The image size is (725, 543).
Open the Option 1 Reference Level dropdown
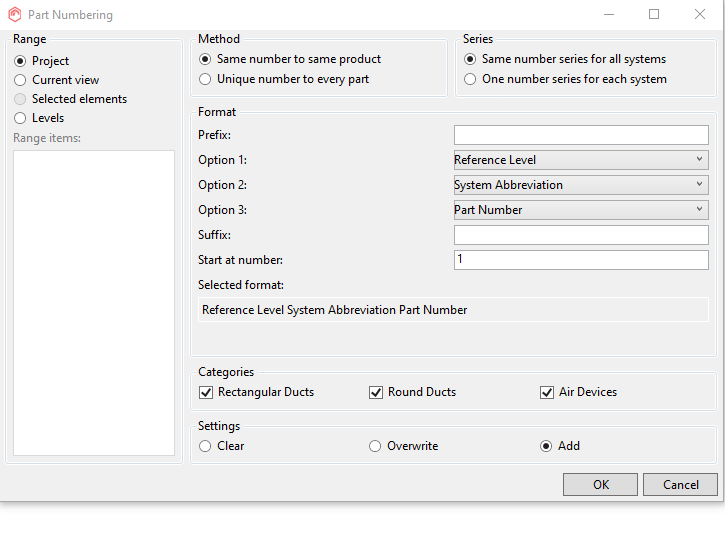click(x=580, y=160)
